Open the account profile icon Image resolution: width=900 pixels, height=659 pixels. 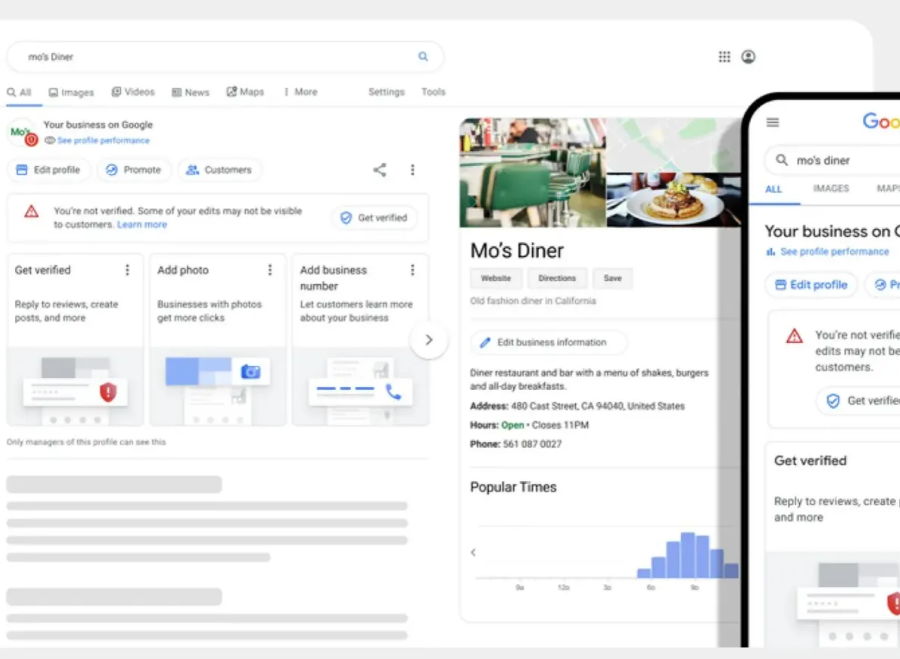(x=748, y=56)
